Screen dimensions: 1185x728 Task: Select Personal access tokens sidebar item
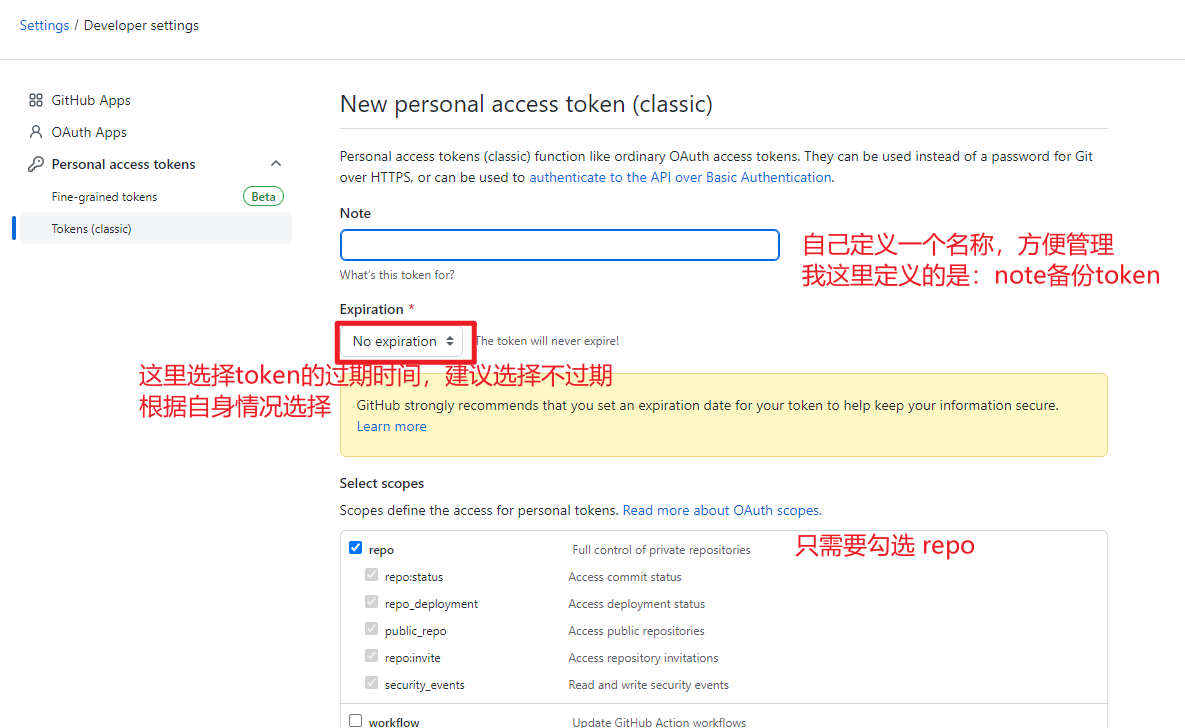tap(123, 164)
